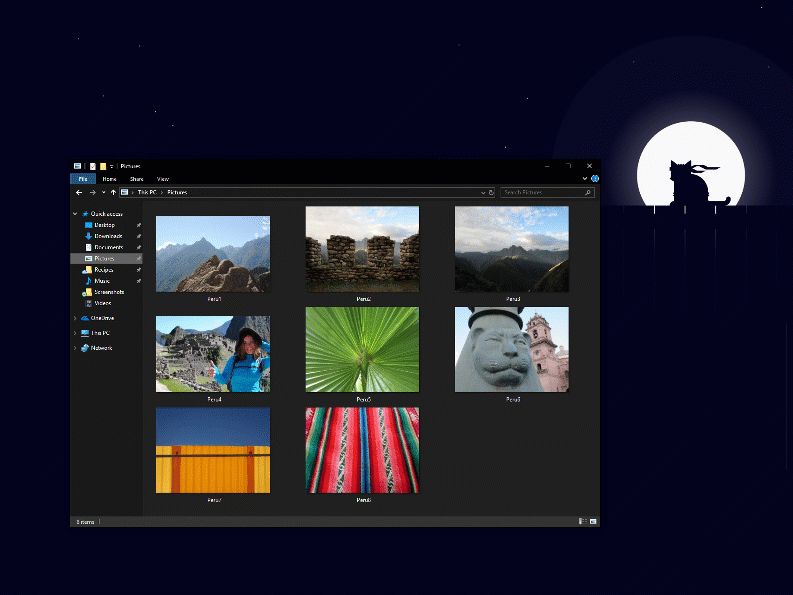The width and height of the screenshot is (793, 595).
Task: Select the Peru3 valley landscape thumbnail
Action: tap(512, 249)
